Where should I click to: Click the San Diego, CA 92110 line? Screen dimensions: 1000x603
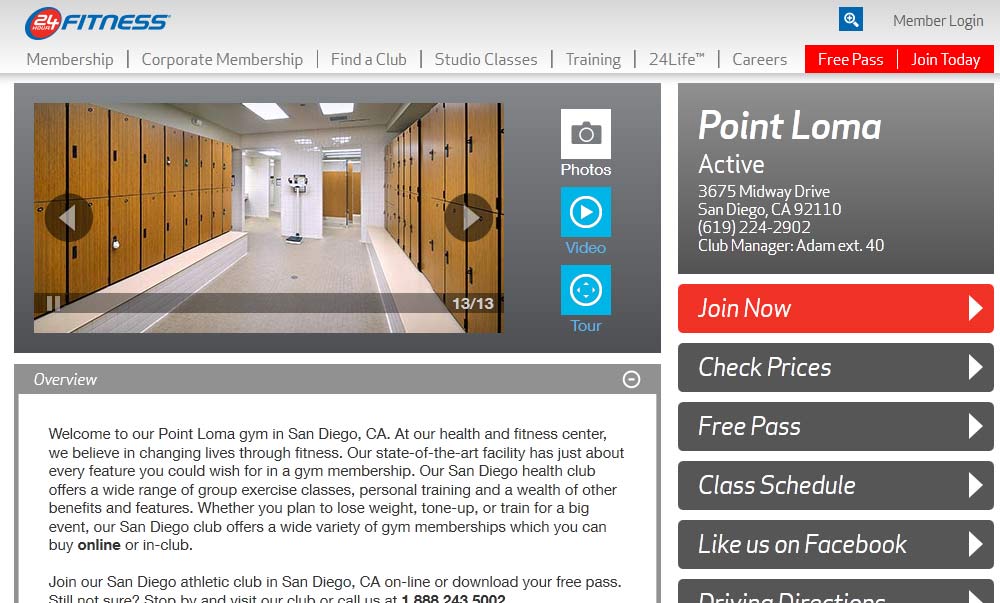[x=769, y=209]
